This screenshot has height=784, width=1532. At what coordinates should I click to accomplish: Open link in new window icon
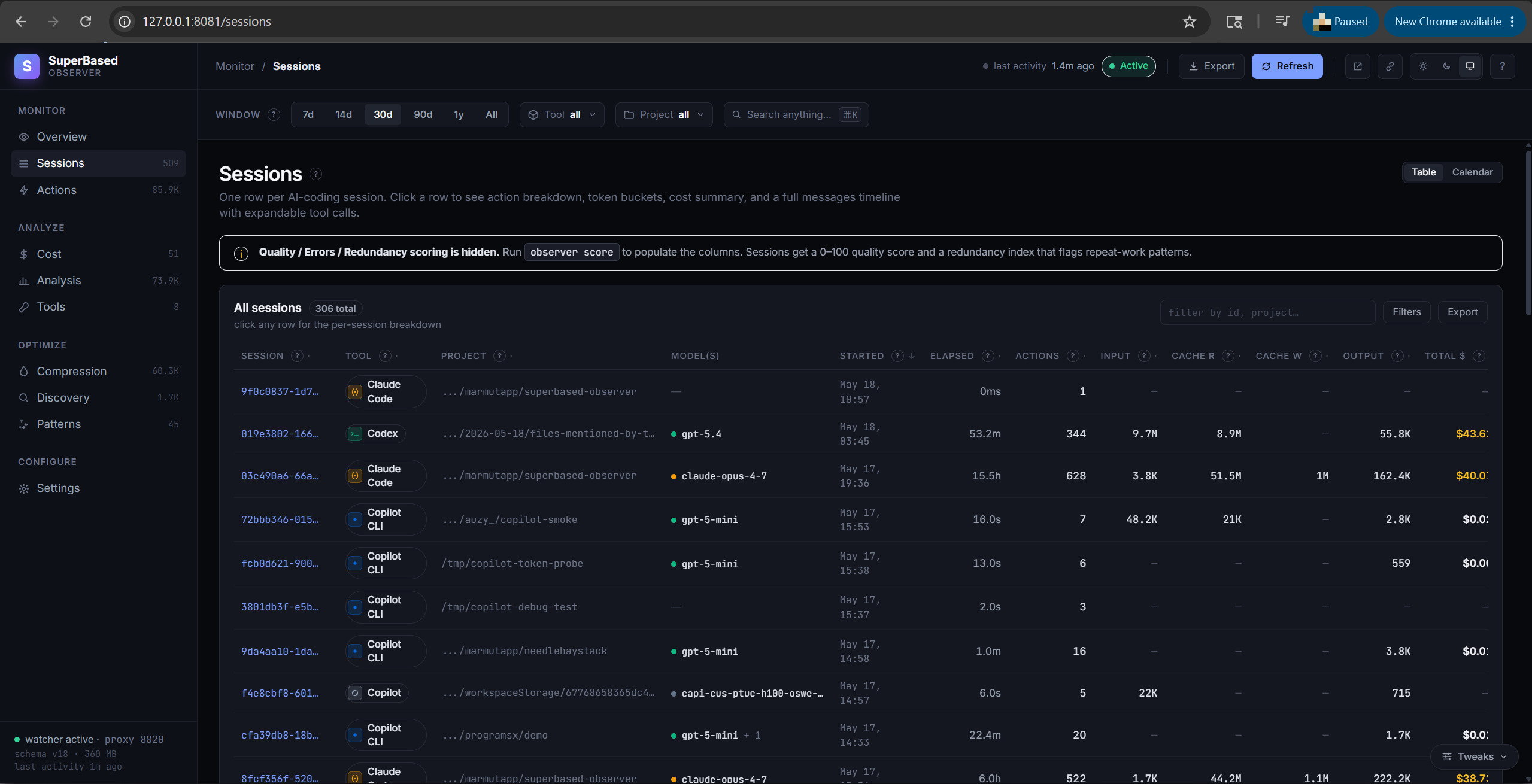click(x=1358, y=66)
